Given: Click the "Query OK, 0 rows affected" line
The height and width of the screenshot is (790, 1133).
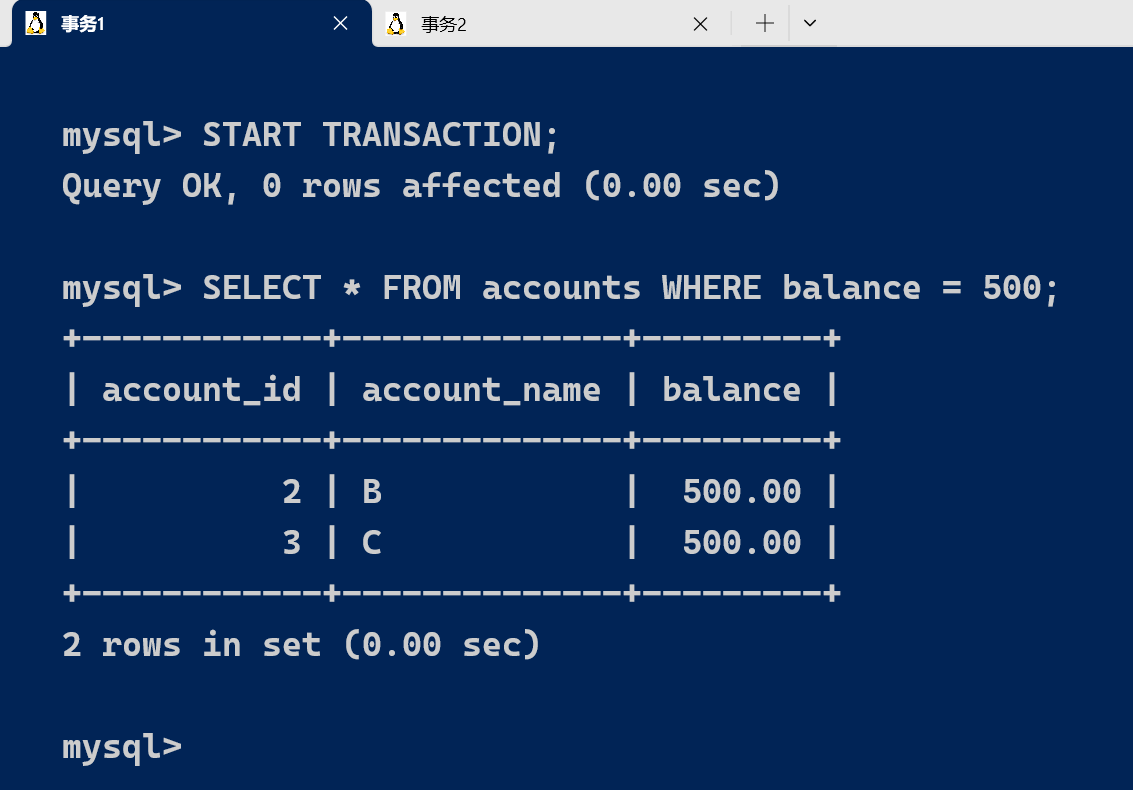Looking at the screenshot, I should (420, 186).
